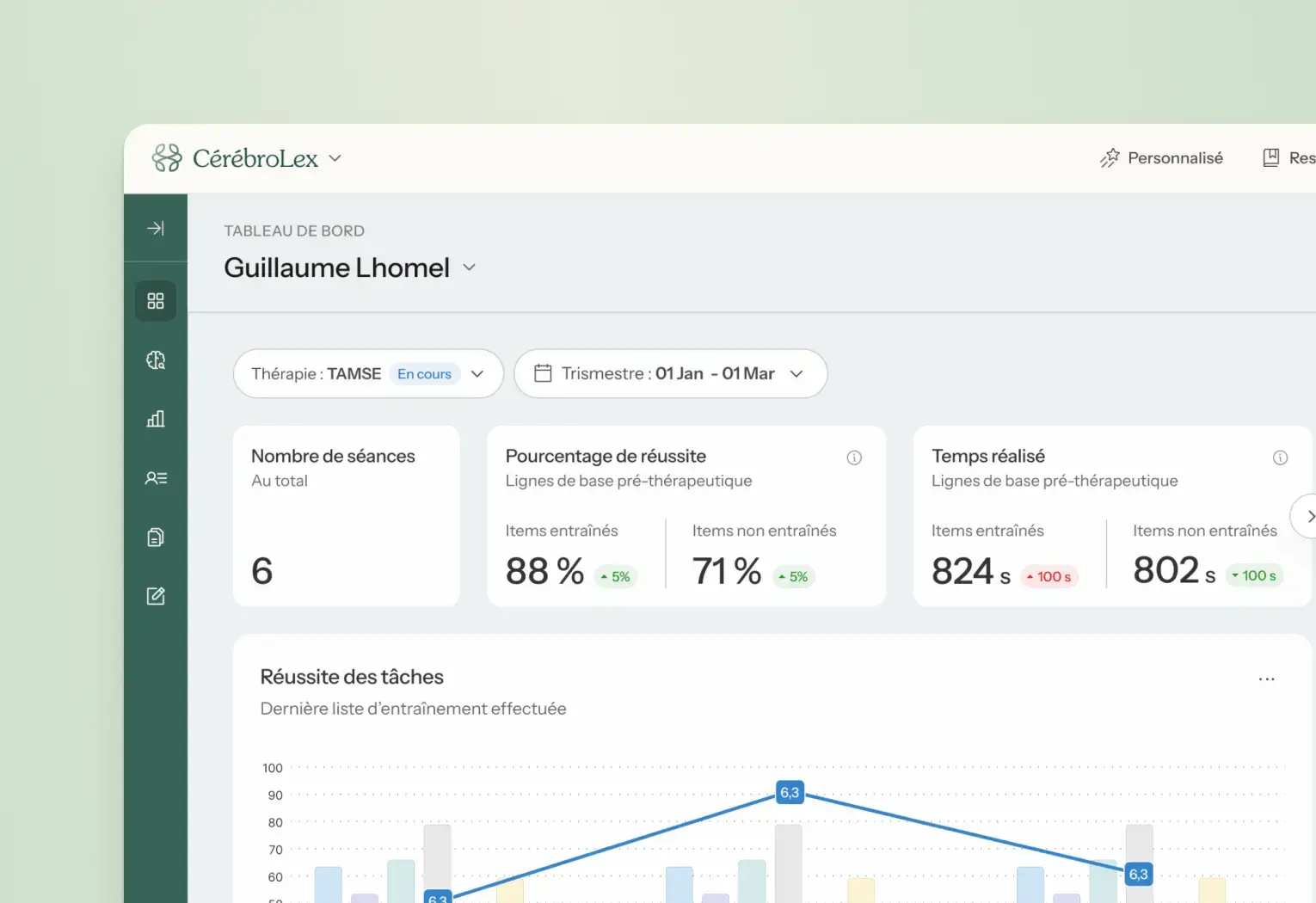Screen dimensions: 1316x903
Task: Click the 802 s Items non entraînés value
Action: click(1174, 569)
